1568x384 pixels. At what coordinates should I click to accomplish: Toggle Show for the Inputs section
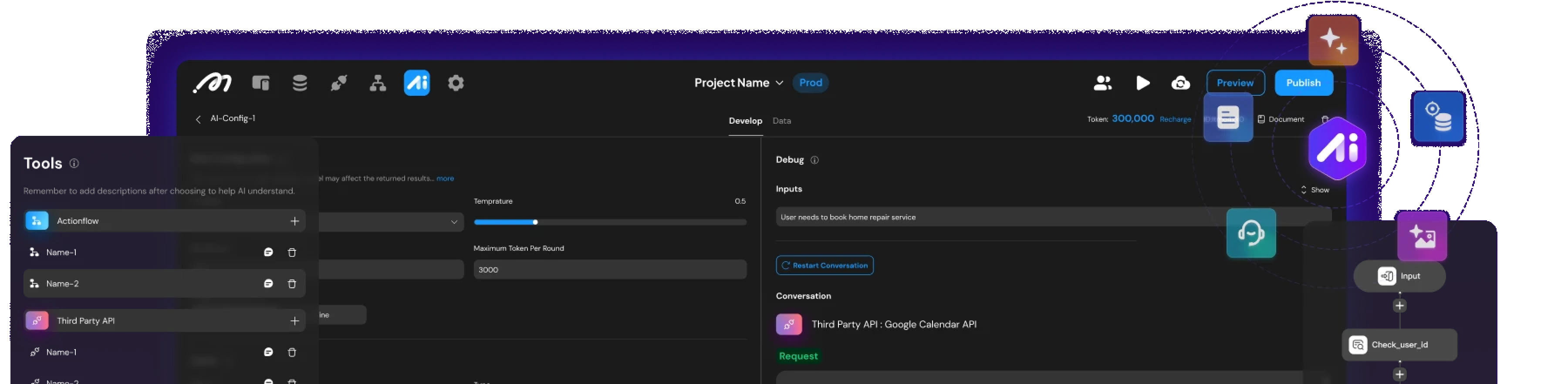coord(1315,190)
